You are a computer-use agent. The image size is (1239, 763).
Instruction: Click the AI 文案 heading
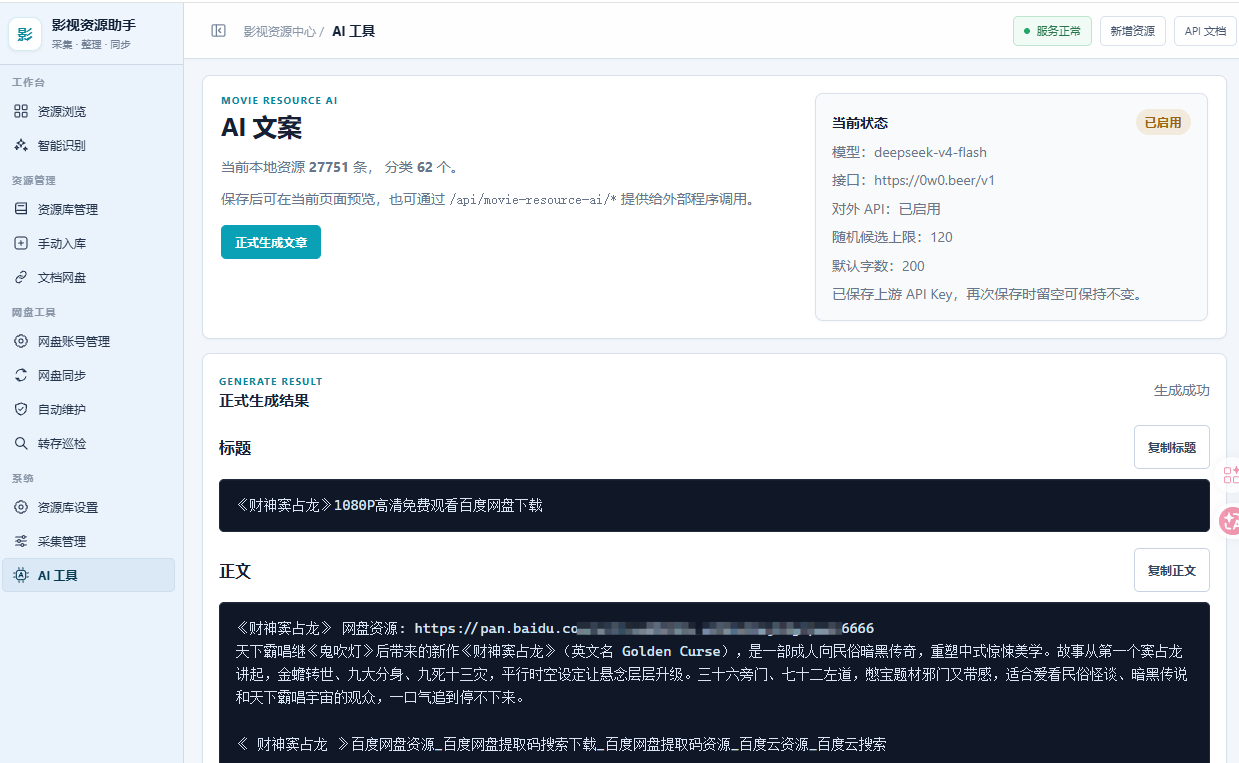[x=261, y=127]
